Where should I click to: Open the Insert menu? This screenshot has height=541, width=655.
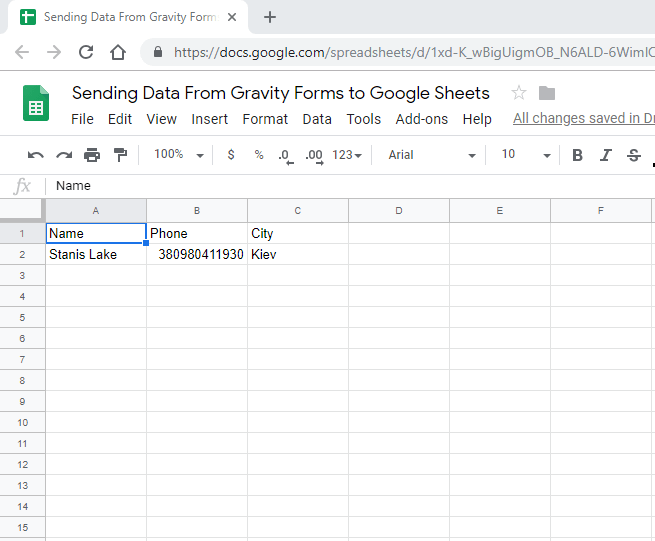[210, 119]
